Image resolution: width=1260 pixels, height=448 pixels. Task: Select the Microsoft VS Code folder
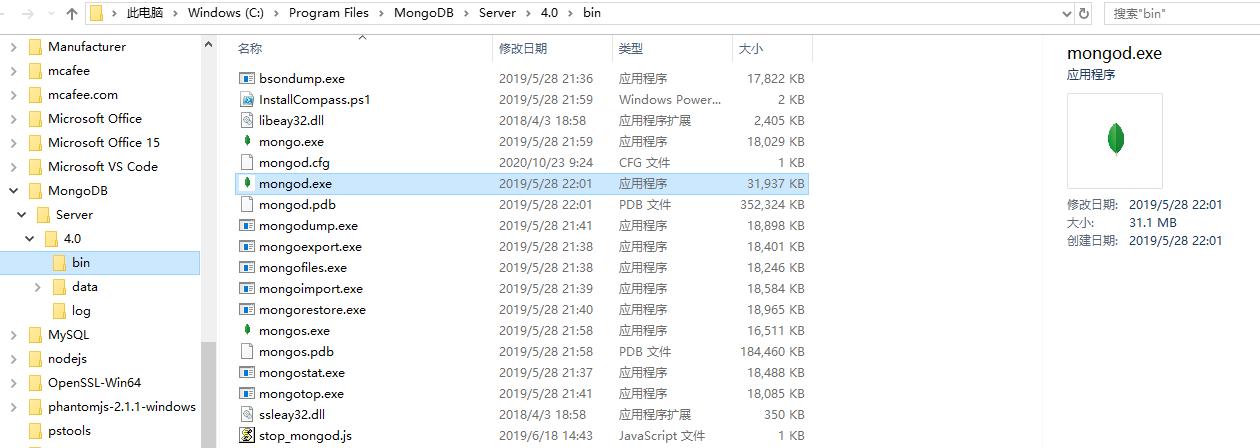[103, 167]
